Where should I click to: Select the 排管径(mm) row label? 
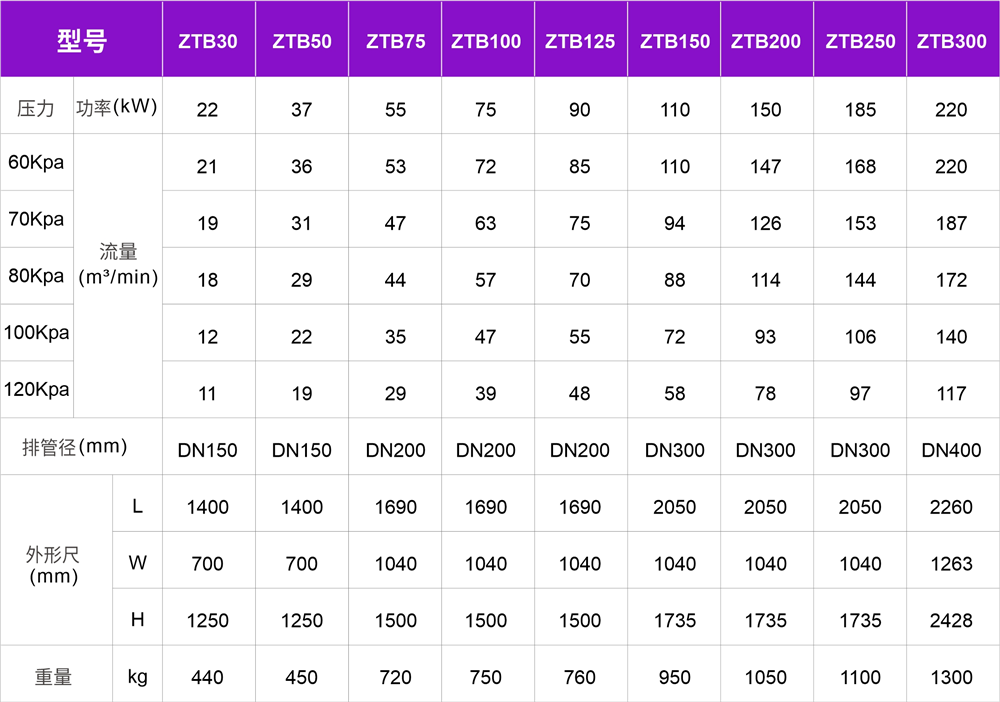tap(76, 447)
